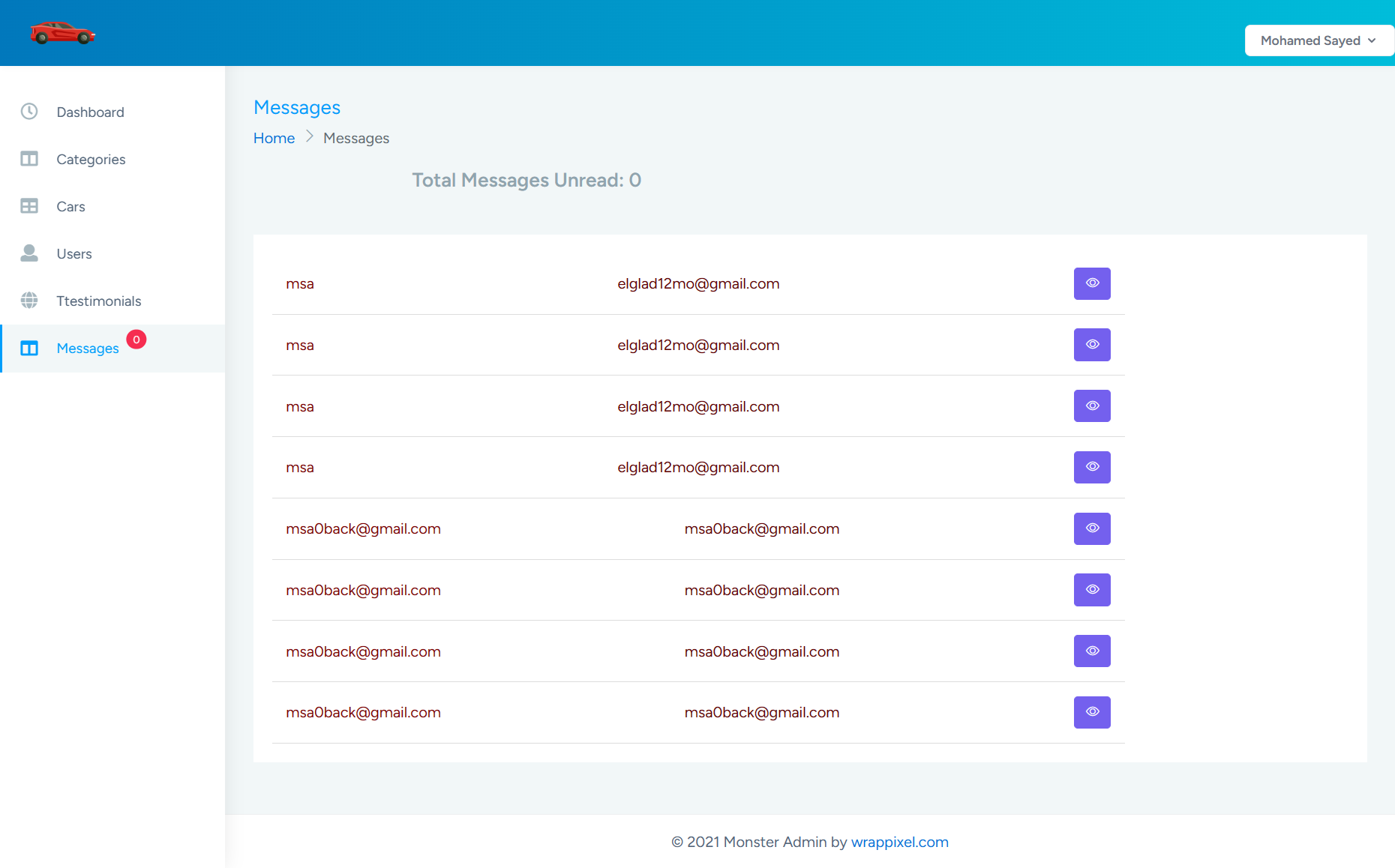
Task: View second msa message with eye button
Action: pyautogui.click(x=1092, y=345)
